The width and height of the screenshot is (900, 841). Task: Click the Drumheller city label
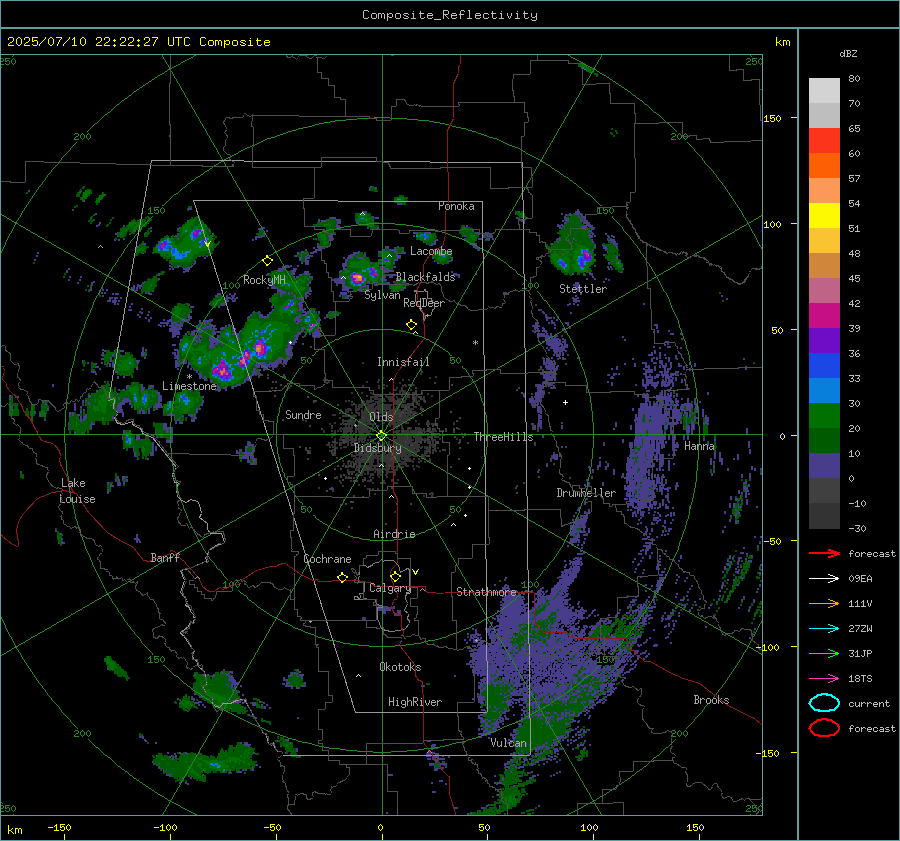(586, 493)
